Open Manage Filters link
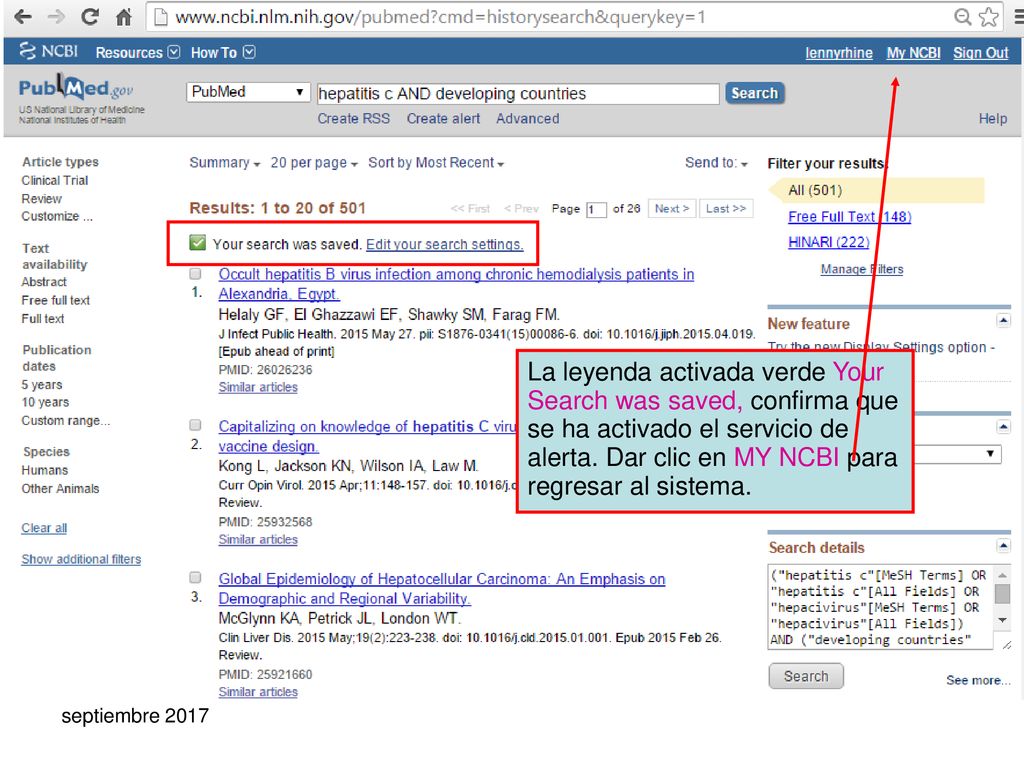This screenshot has width=1024, height=768. click(861, 269)
